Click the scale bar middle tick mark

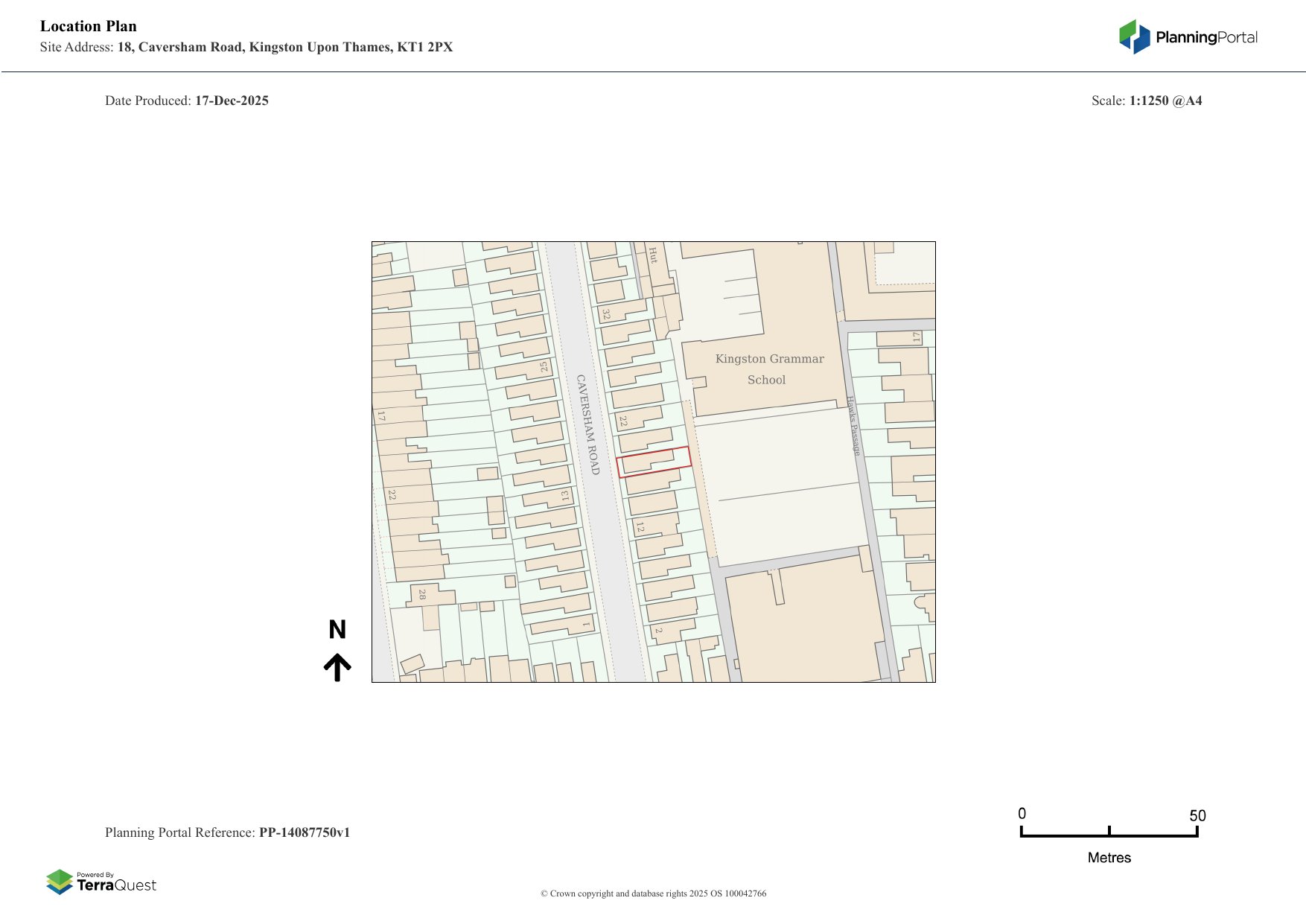coord(1109,831)
